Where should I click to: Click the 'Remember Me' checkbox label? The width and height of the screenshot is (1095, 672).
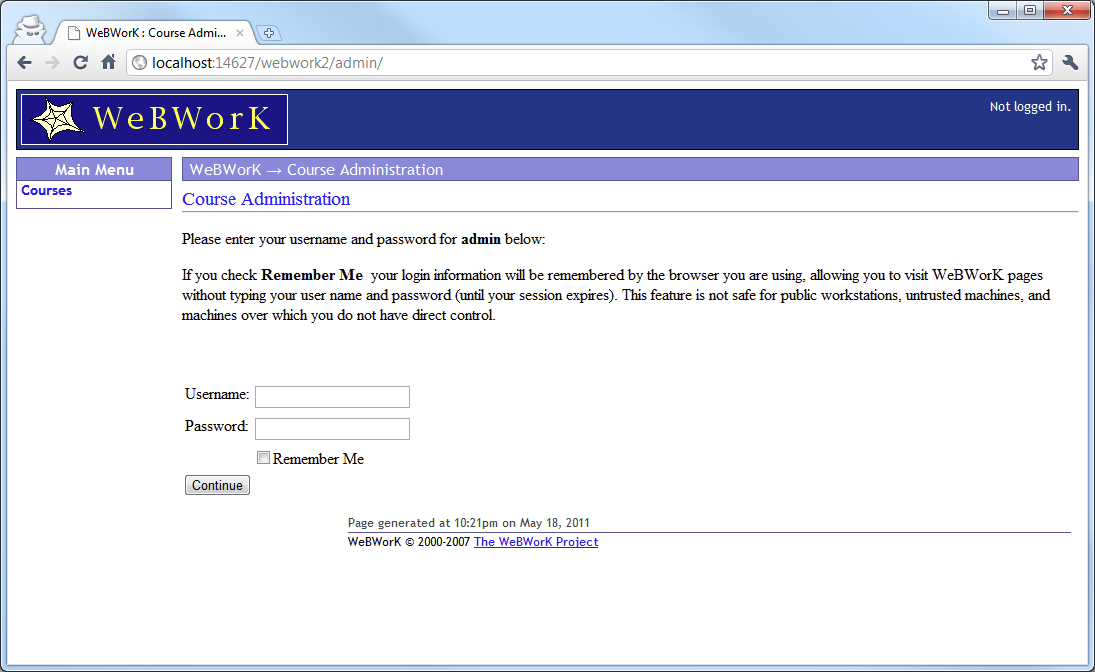coord(318,459)
